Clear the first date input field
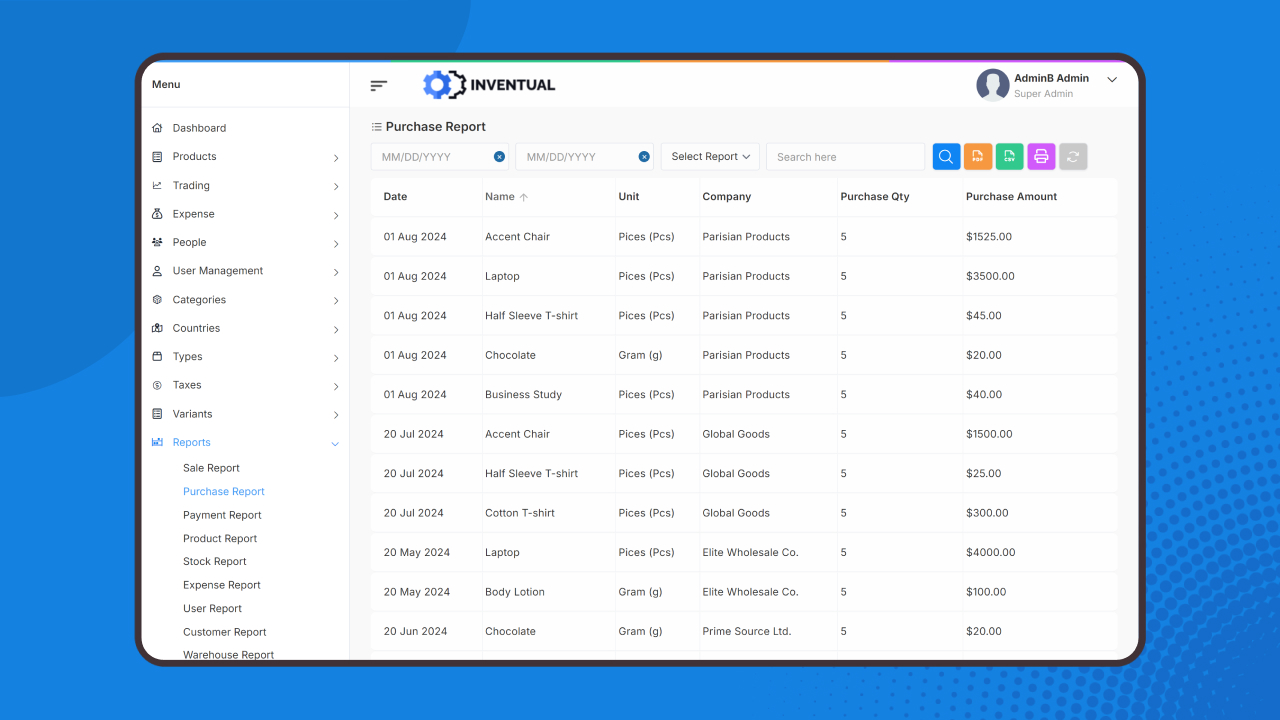The width and height of the screenshot is (1280, 720). point(499,156)
